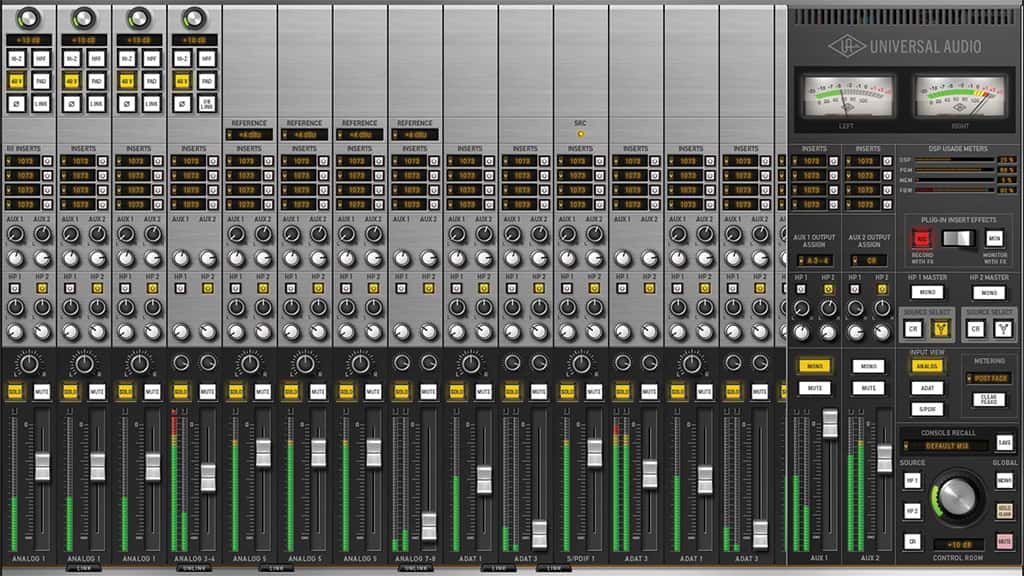1024x576 pixels.
Task: Disable HP 2 send on ANALOG 3-4
Action: pos(208,288)
